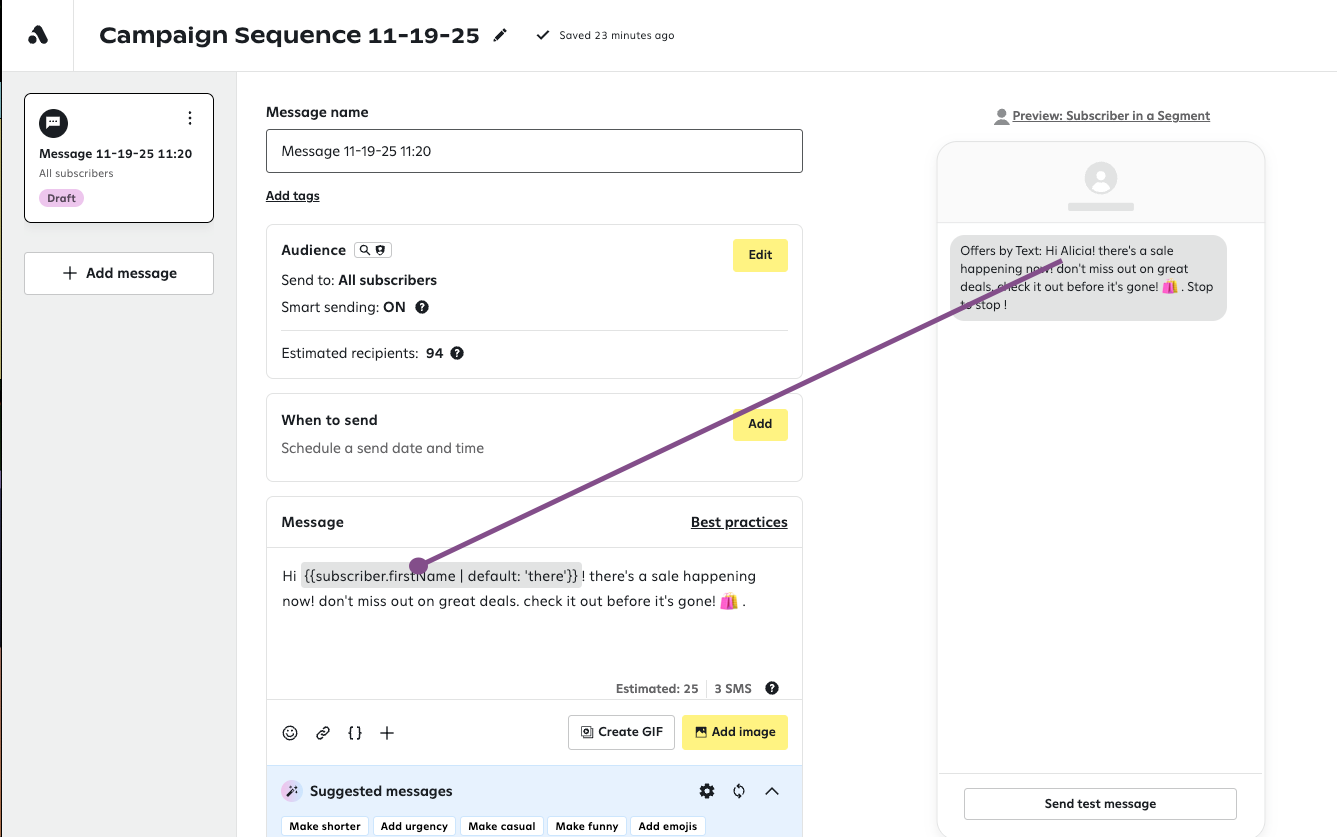Click the plus icon in message toolbar
Viewport: 1337px width, 837px height.
pos(387,733)
